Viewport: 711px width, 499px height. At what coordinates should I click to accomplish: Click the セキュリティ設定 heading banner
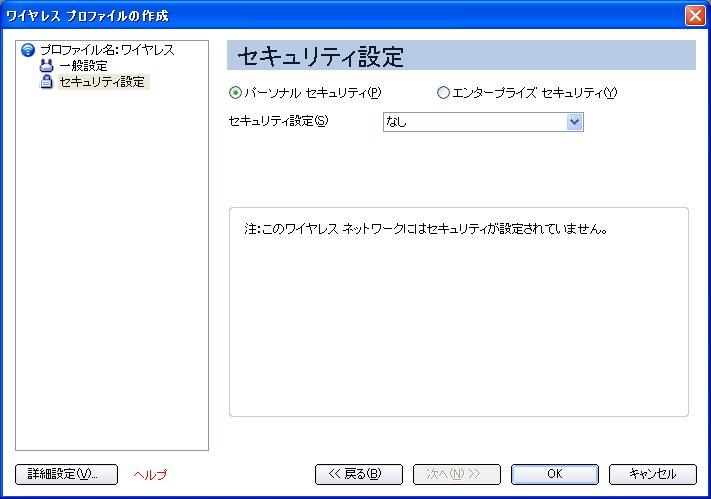[461, 55]
